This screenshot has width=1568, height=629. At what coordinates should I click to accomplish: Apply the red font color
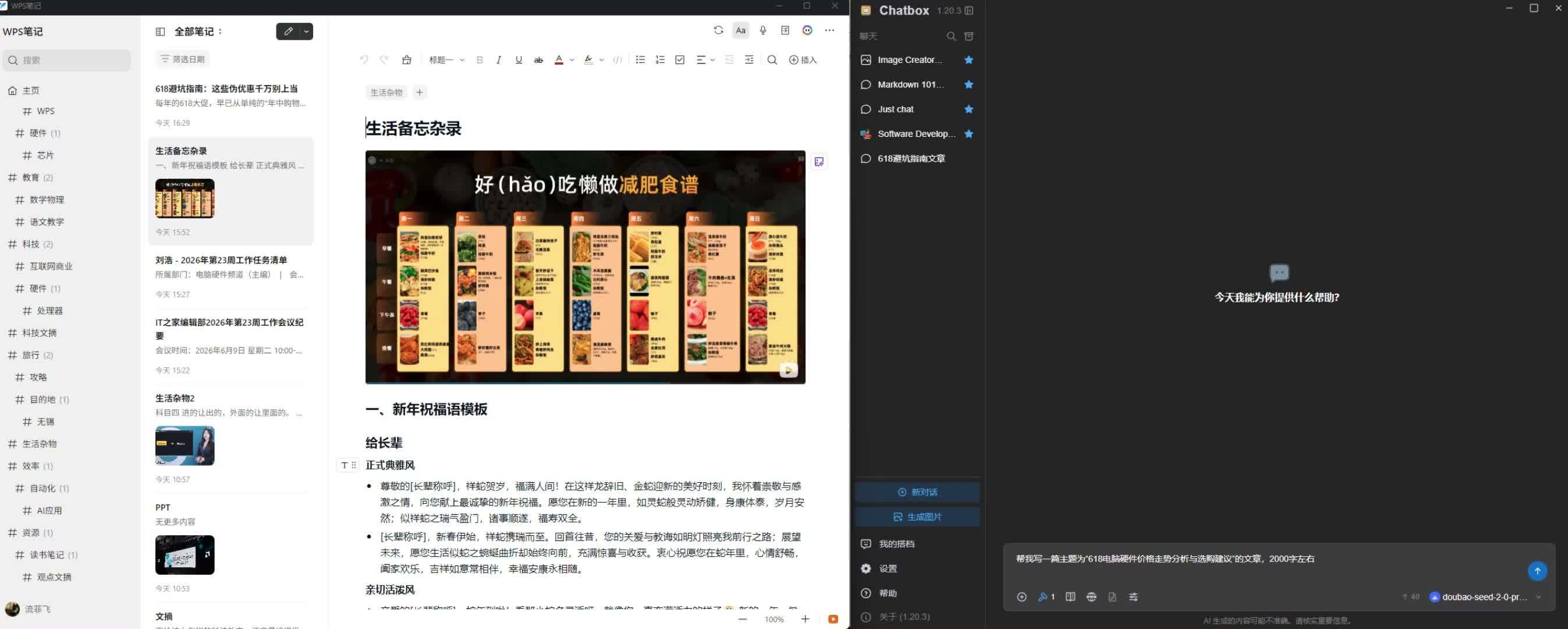point(559,59)
